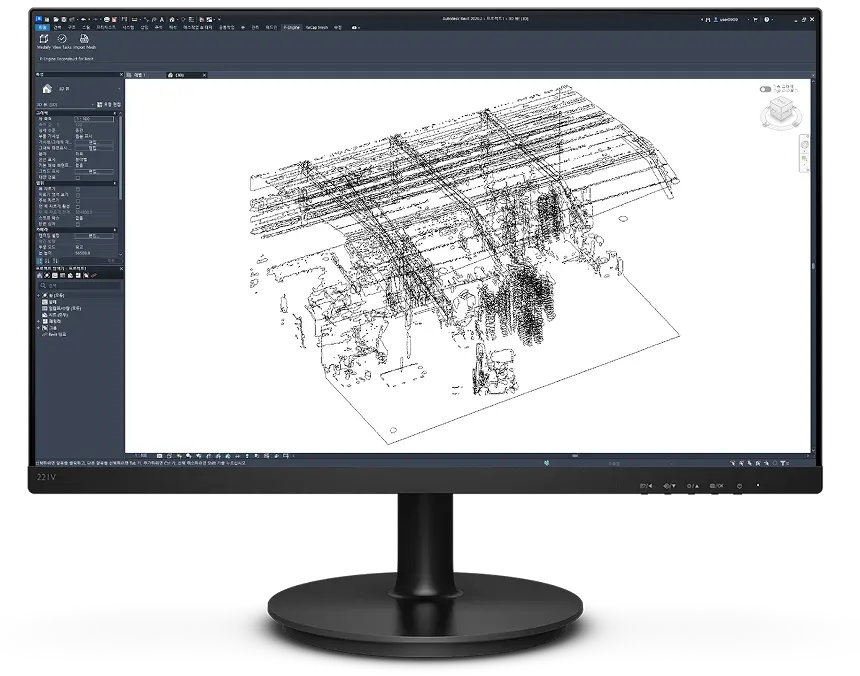This screenshot has width=860, height=676.
Task: Check the crop view checkbox in Properties
Action: (76, 188)
